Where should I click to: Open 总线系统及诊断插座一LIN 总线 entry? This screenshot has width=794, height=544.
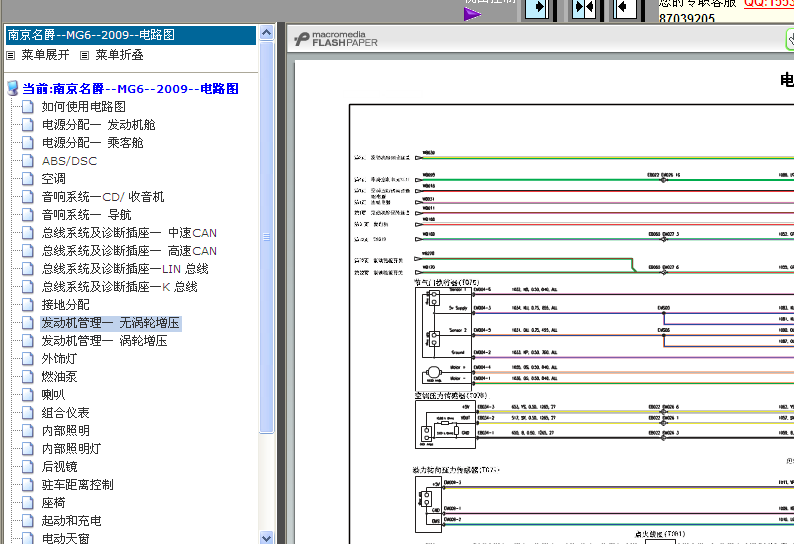[125, 269]
